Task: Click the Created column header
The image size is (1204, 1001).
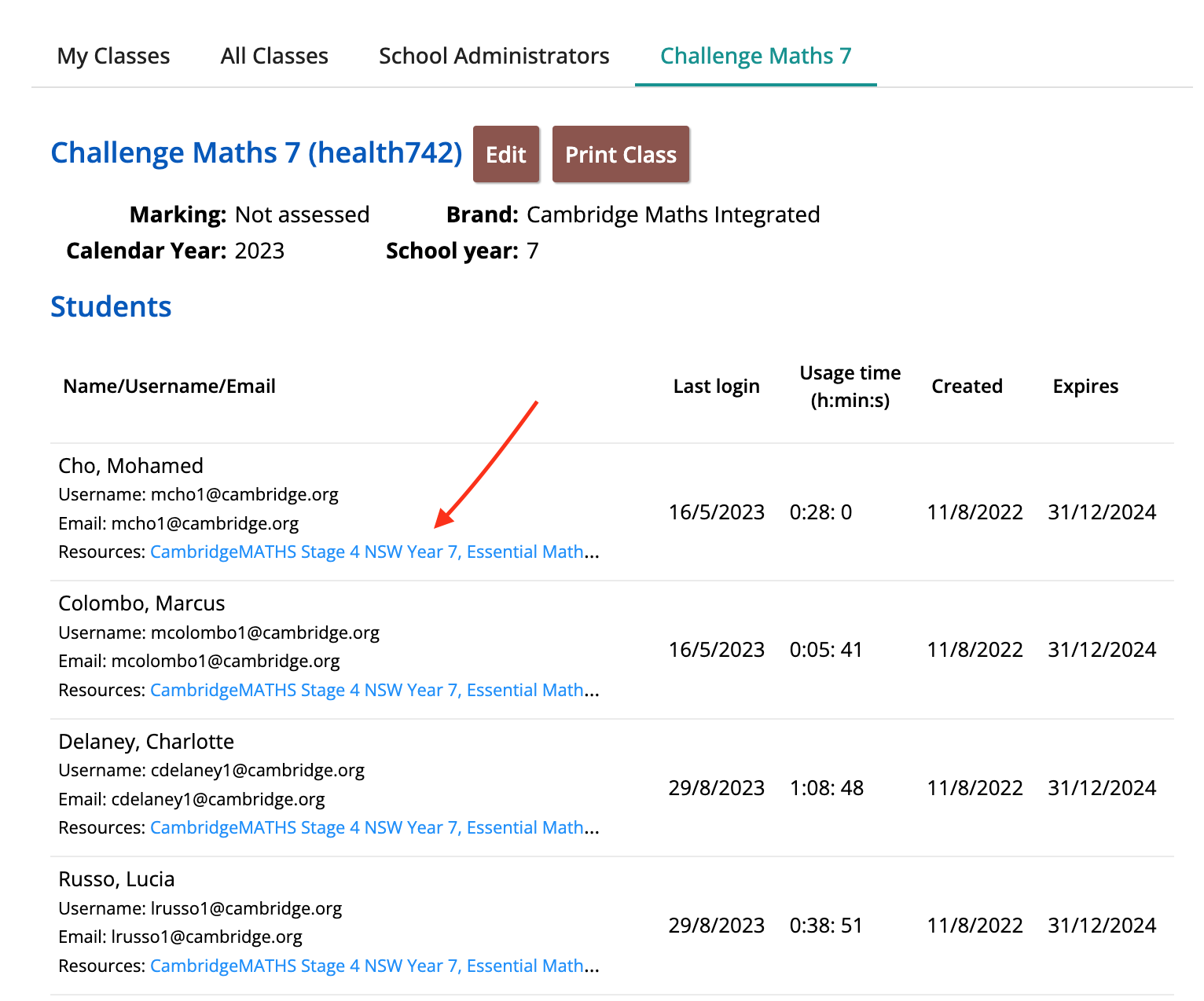Action: (x=967, y=386)
